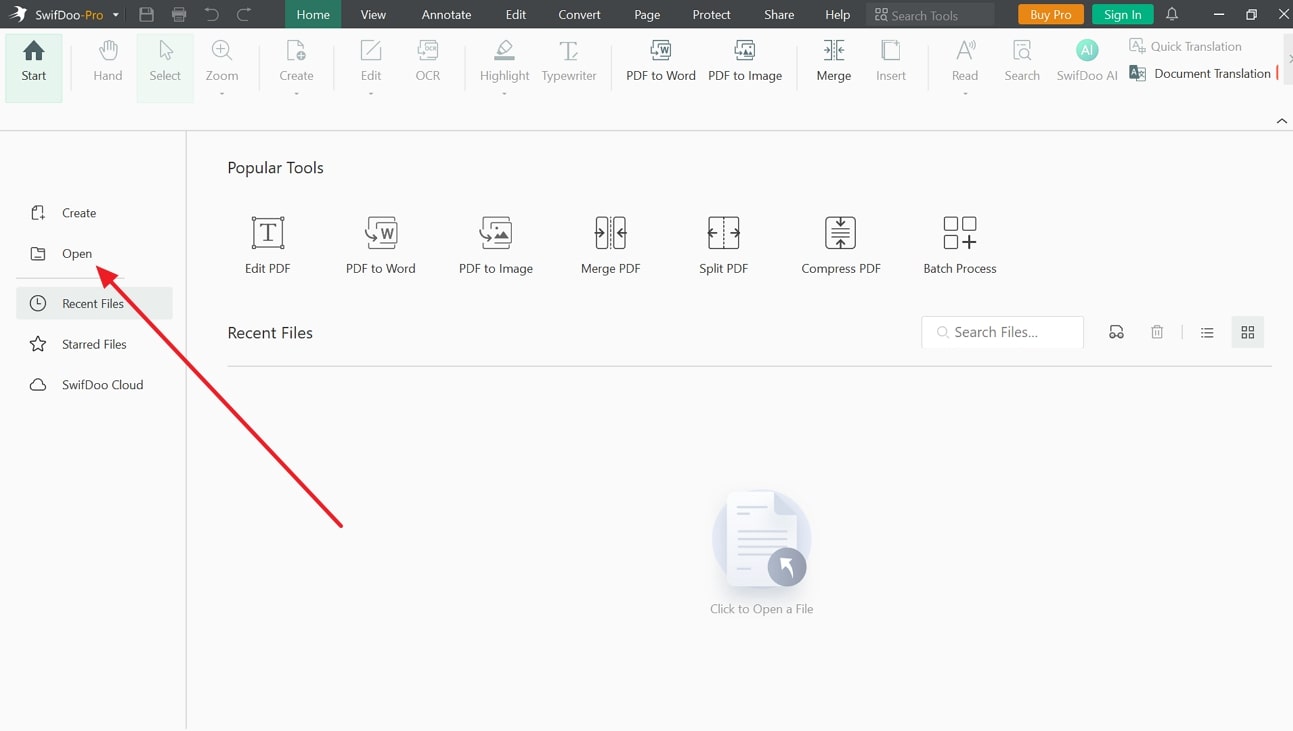The image size is (1293, 731).
Task: Open the notifications bell
Action: point(1172,15)
